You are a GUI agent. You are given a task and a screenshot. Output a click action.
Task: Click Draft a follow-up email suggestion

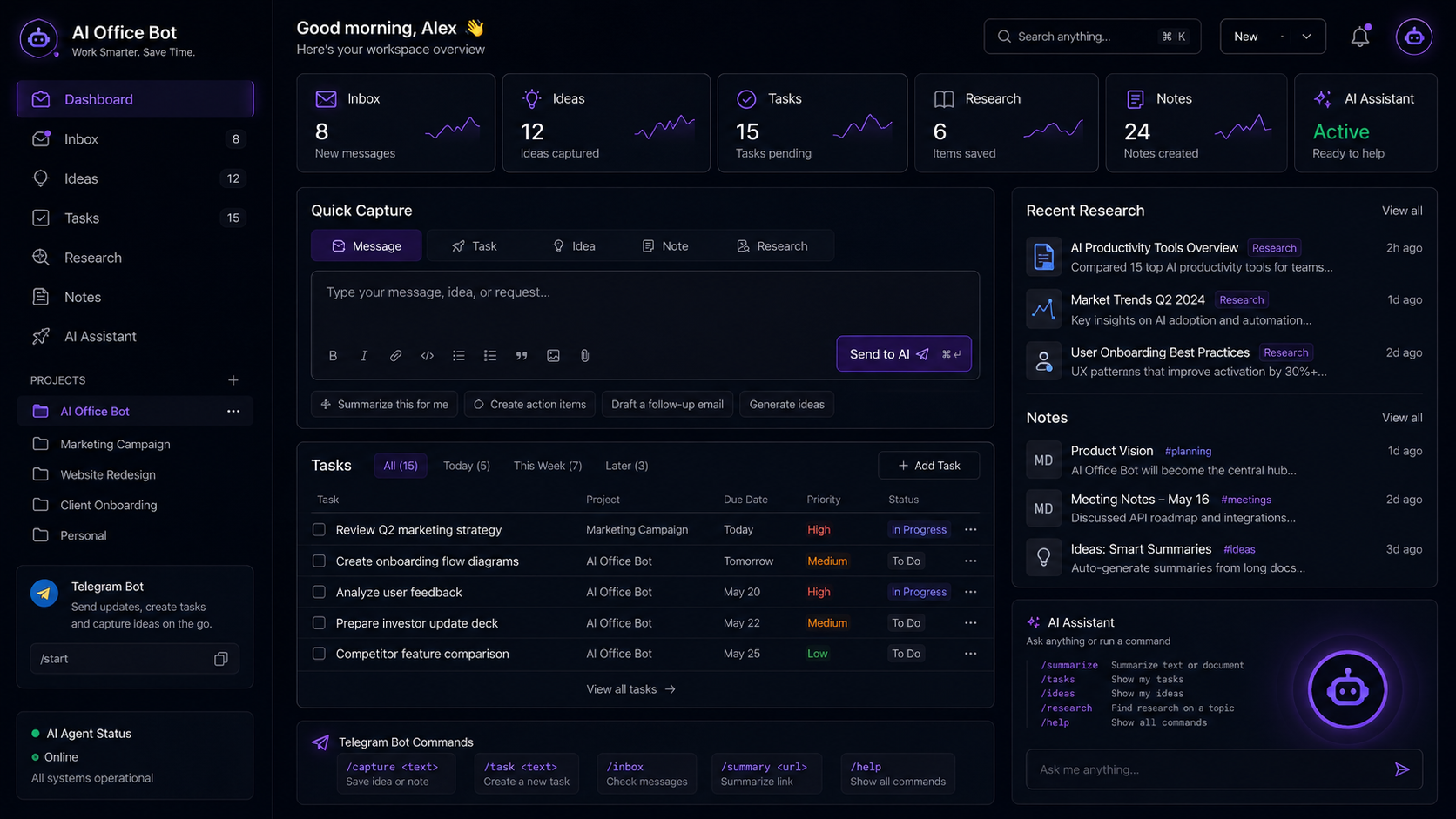[667, 404]
